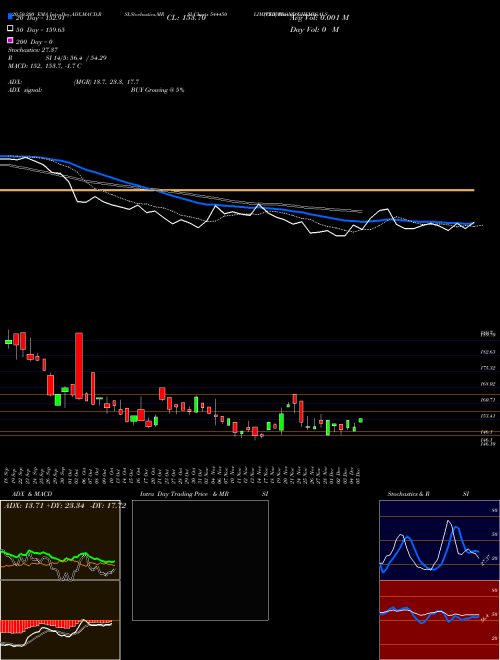Screen dimensions: 500x660
Task: Click the 168.02 price axis label
Action: pyautogui.click(x=488, y=384)
